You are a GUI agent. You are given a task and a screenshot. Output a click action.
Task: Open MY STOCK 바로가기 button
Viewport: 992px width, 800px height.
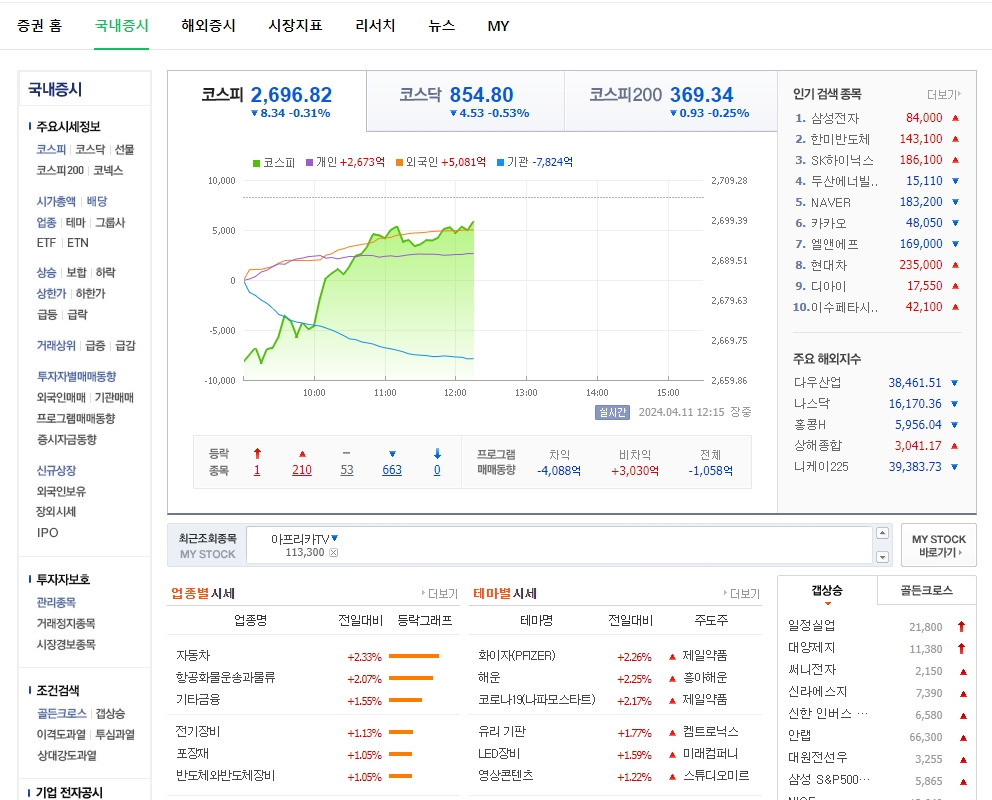tap(939, 545)
